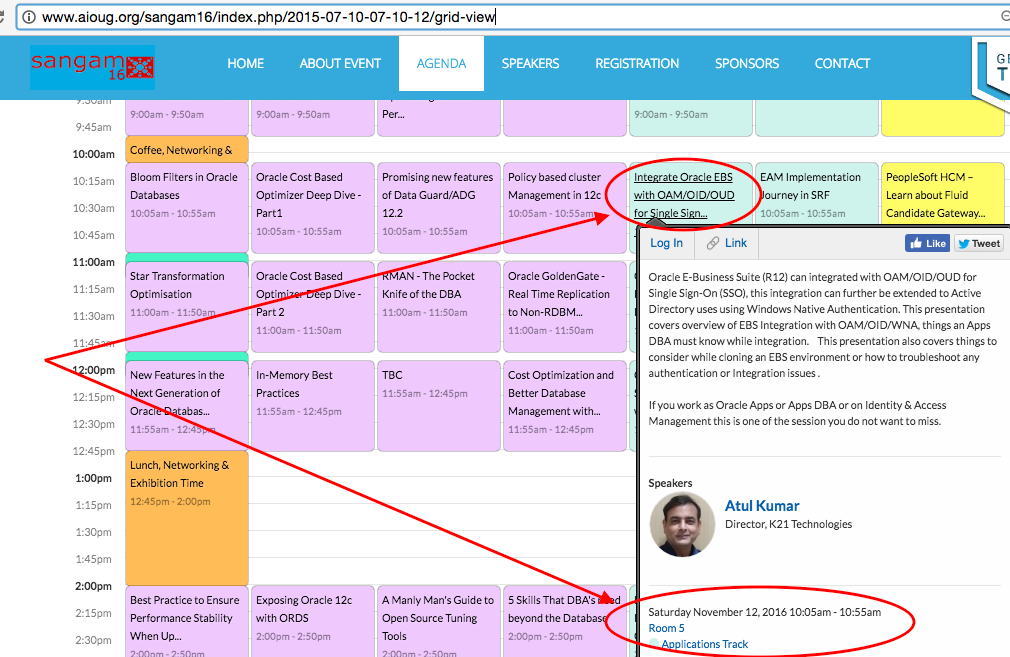Click the Facebook Like thumbs-up button
This screenshot has height=657, width=1010.
927,243
